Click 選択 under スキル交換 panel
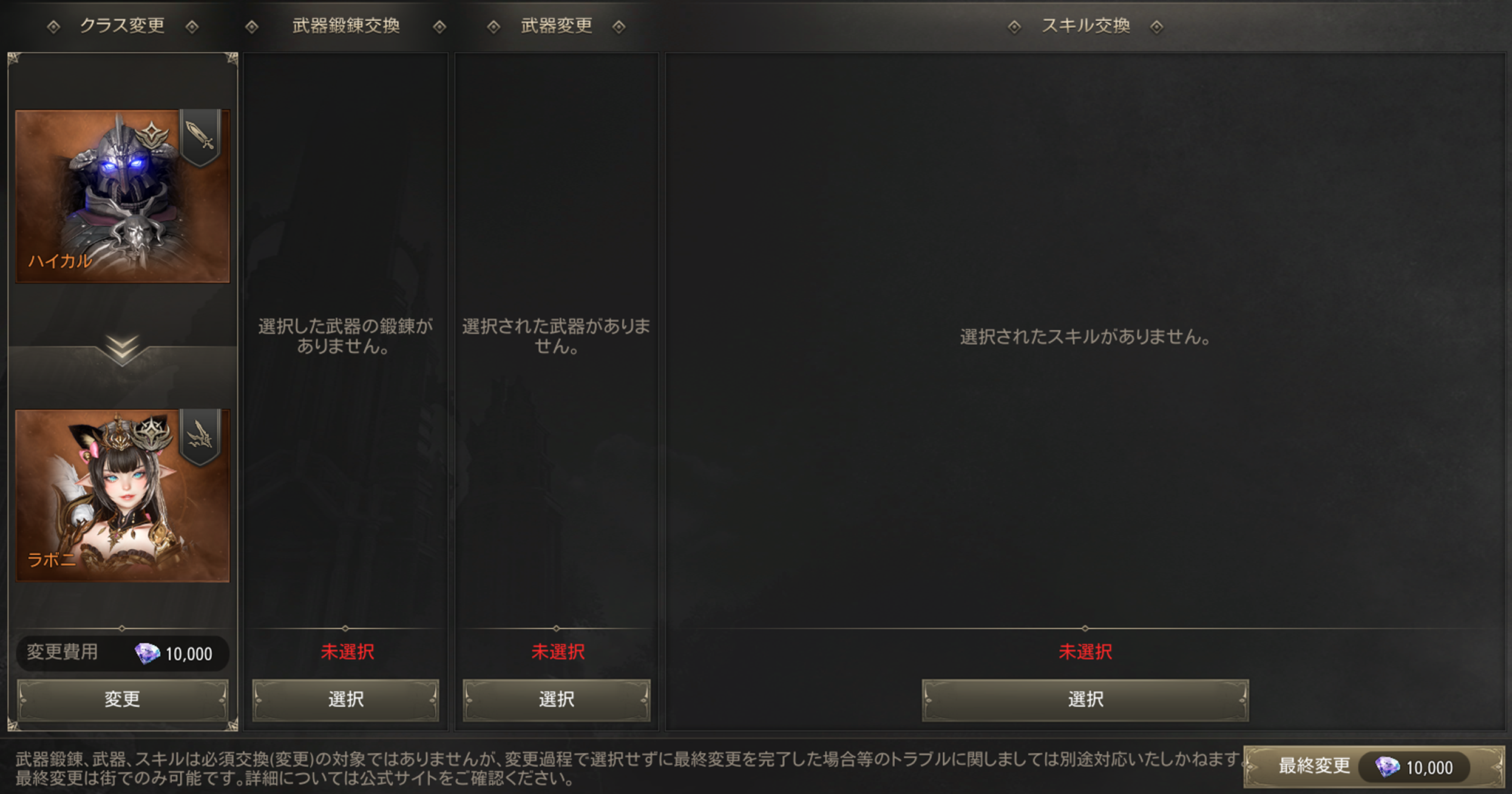Screen dimensions: 1512x794 (x=1085, y=700)
